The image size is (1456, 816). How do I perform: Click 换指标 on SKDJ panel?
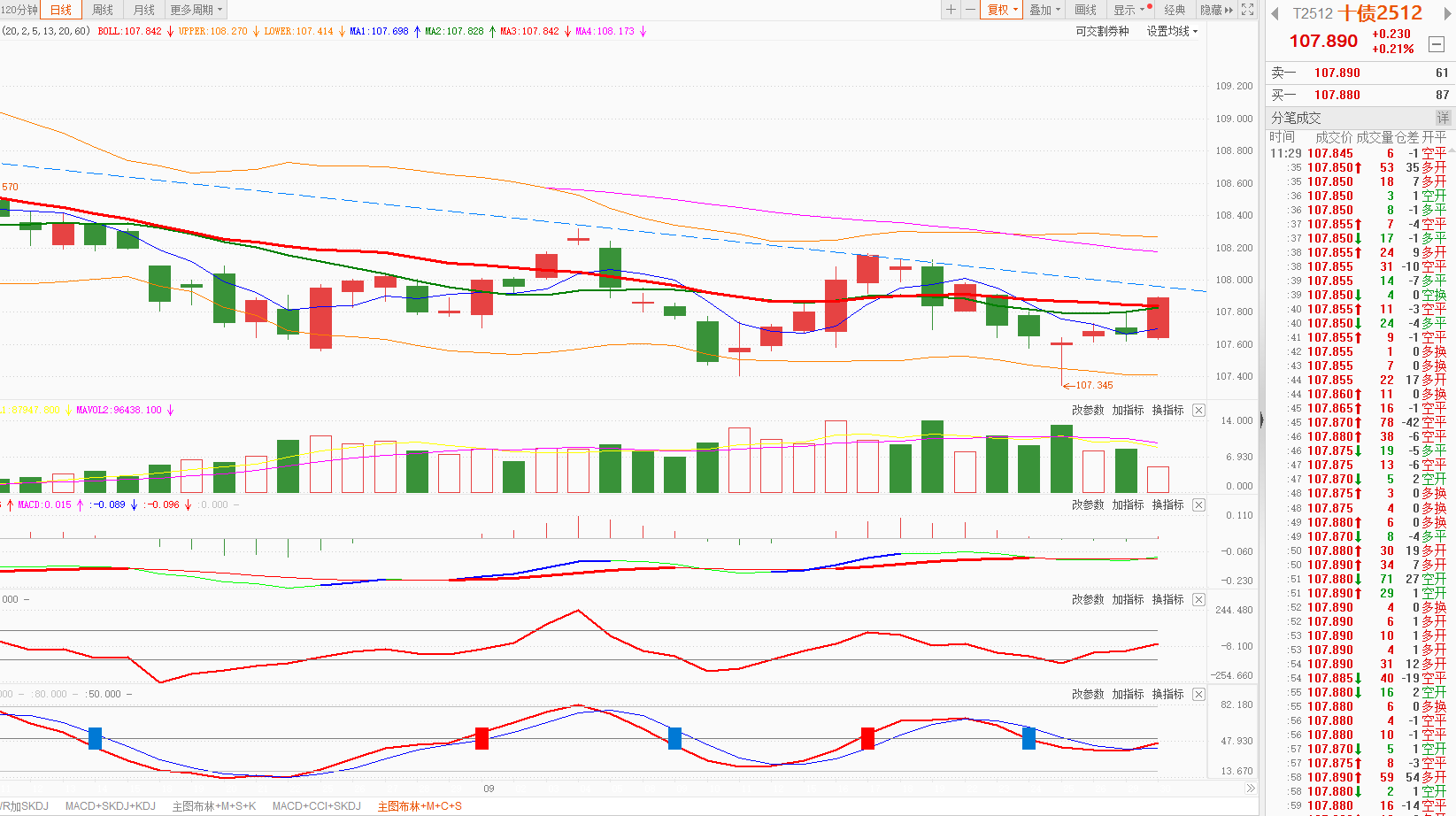tap(1168, 695)
